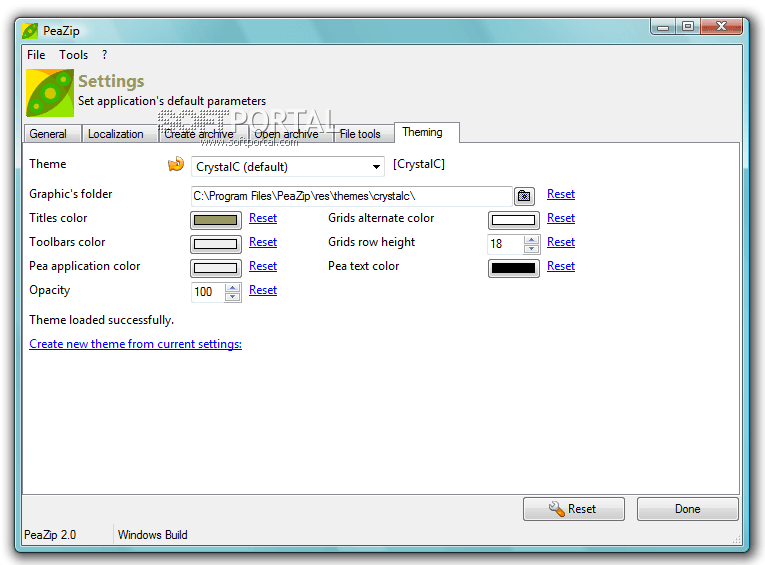The height and width of the screenshot is (565, 765).
Task: Click the Windows Build status bar text
Action: [153, 535]
